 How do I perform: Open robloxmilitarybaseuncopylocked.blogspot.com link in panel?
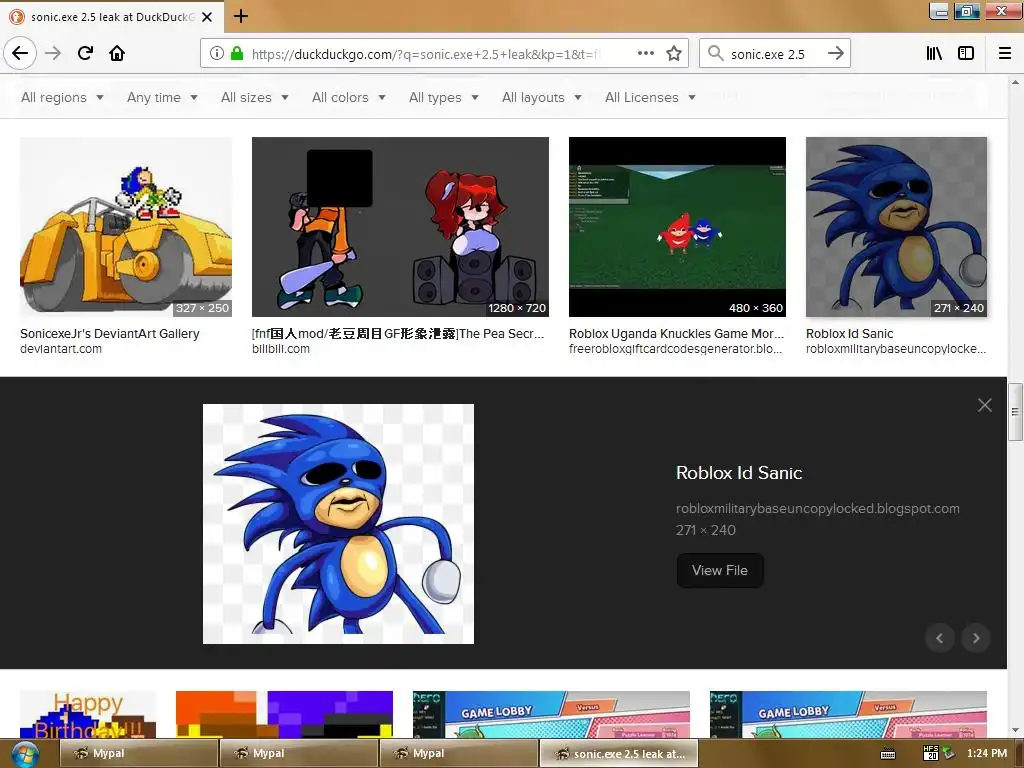click(818, 508)
